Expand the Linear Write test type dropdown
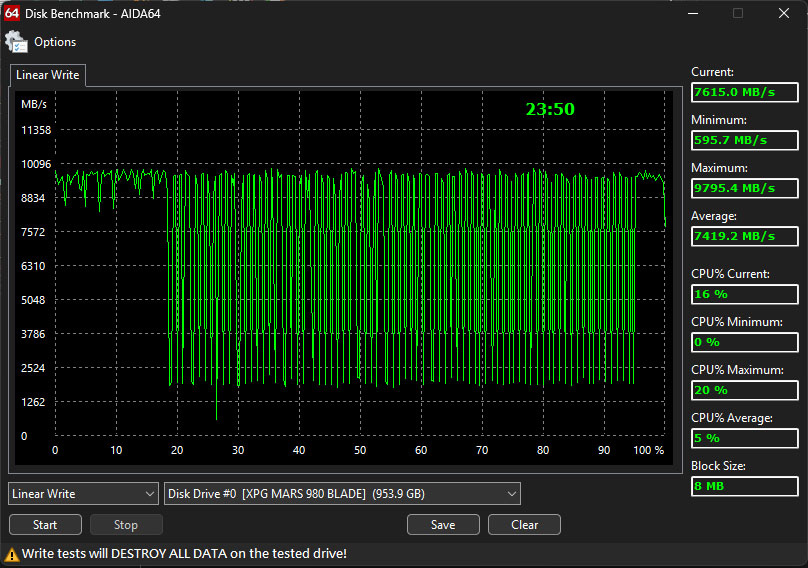 coord(83,494)
